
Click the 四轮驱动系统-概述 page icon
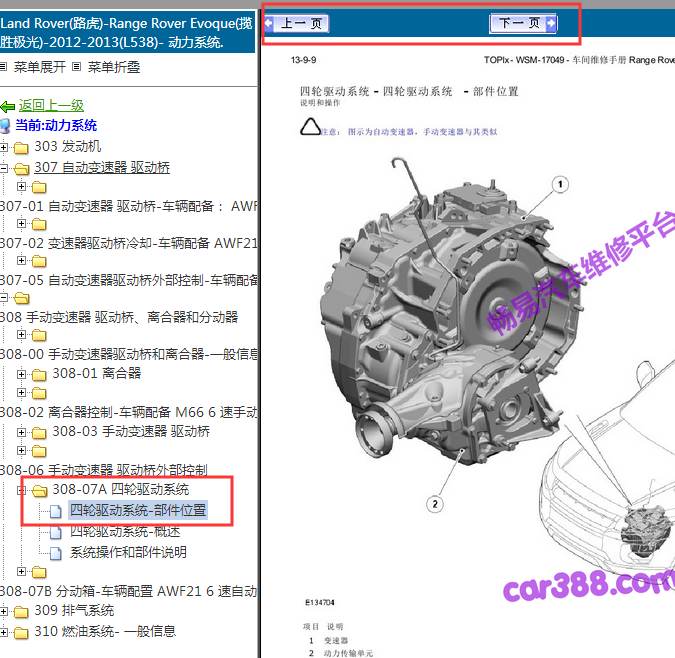coord(56,533)
